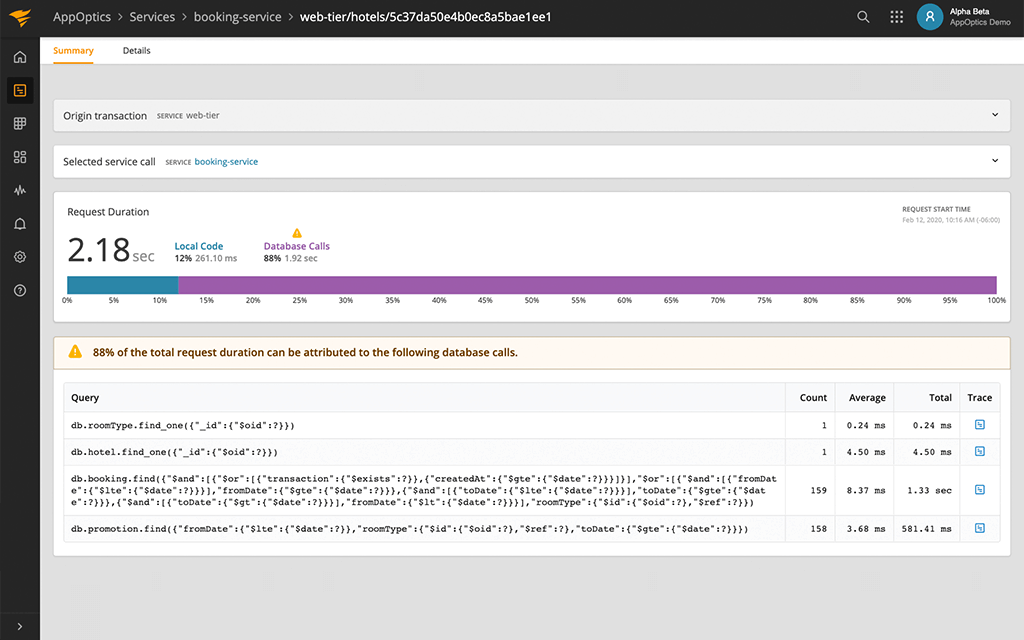The image size is (1024, 640).
Task: Sort by the Average column header
Action: coord(867,397)
